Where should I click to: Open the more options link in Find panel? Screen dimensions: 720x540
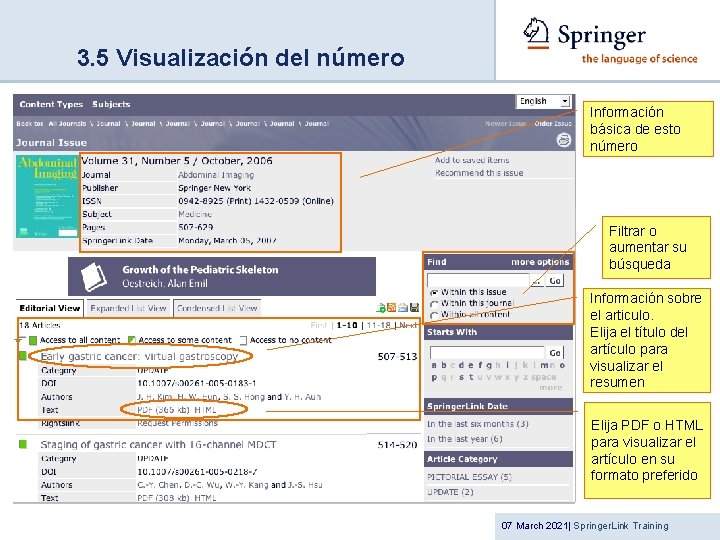540,262
